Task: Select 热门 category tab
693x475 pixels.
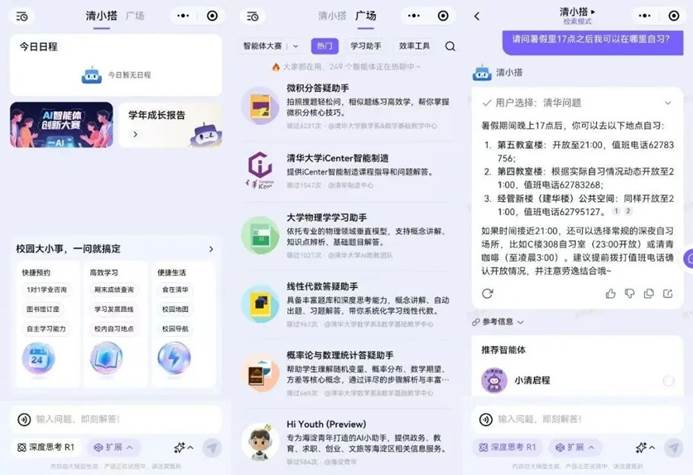Action: (325, 46)
